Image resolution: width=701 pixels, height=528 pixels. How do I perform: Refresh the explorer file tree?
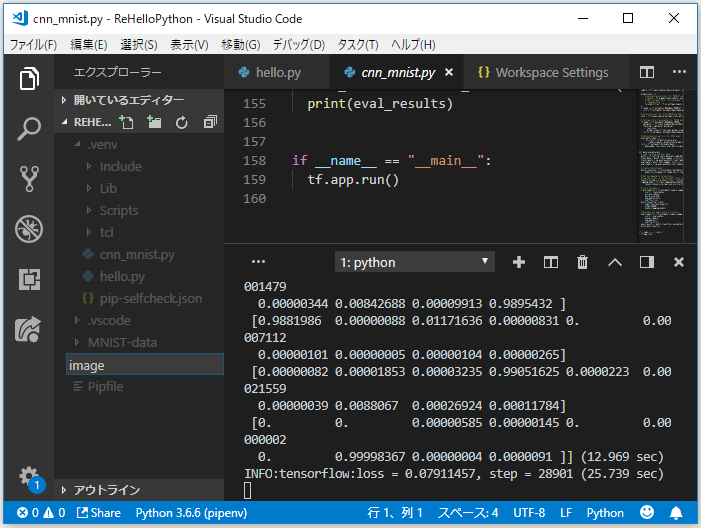click(x=182, y=122)
